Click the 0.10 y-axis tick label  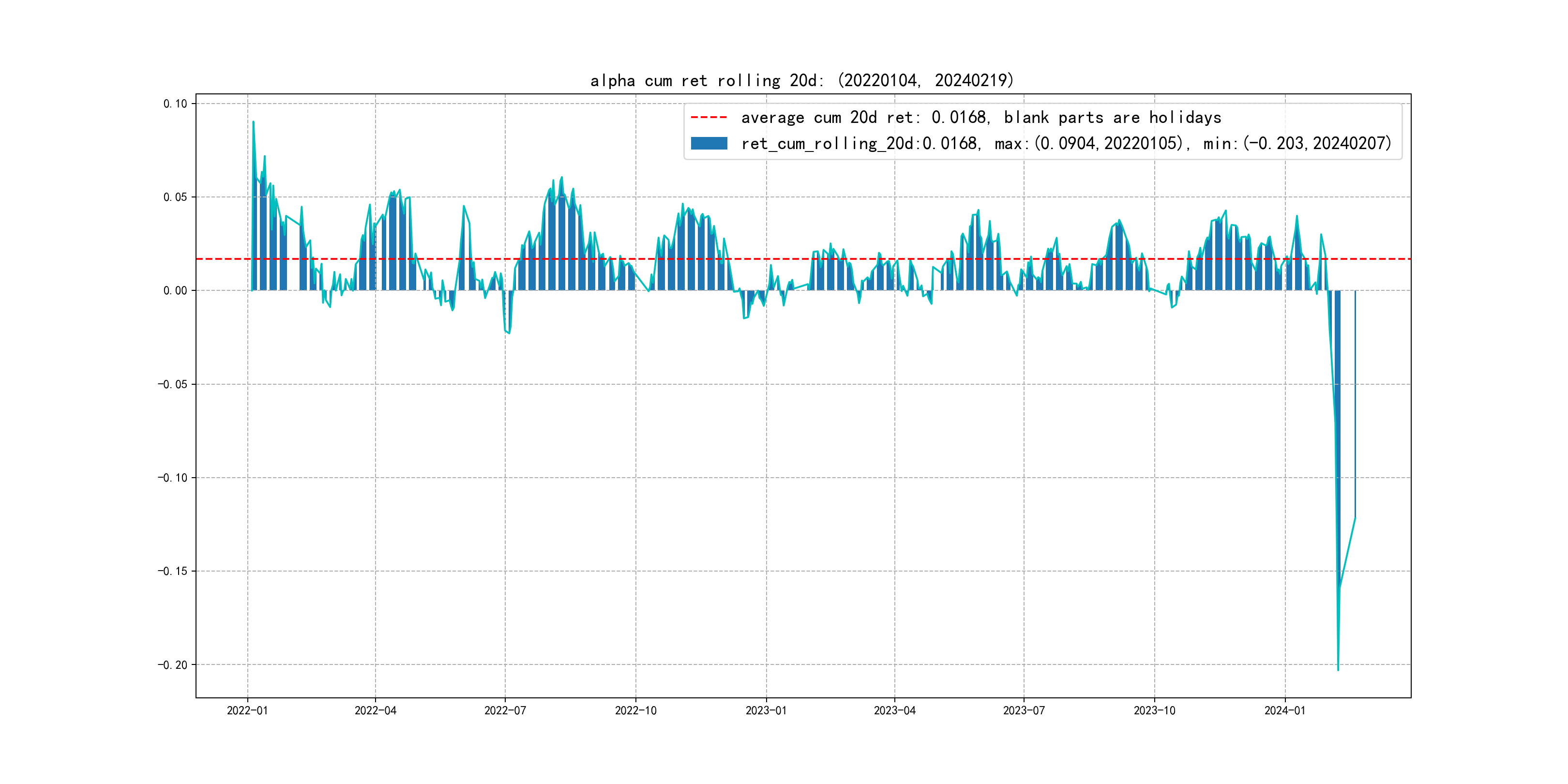(x=175, y=104)
